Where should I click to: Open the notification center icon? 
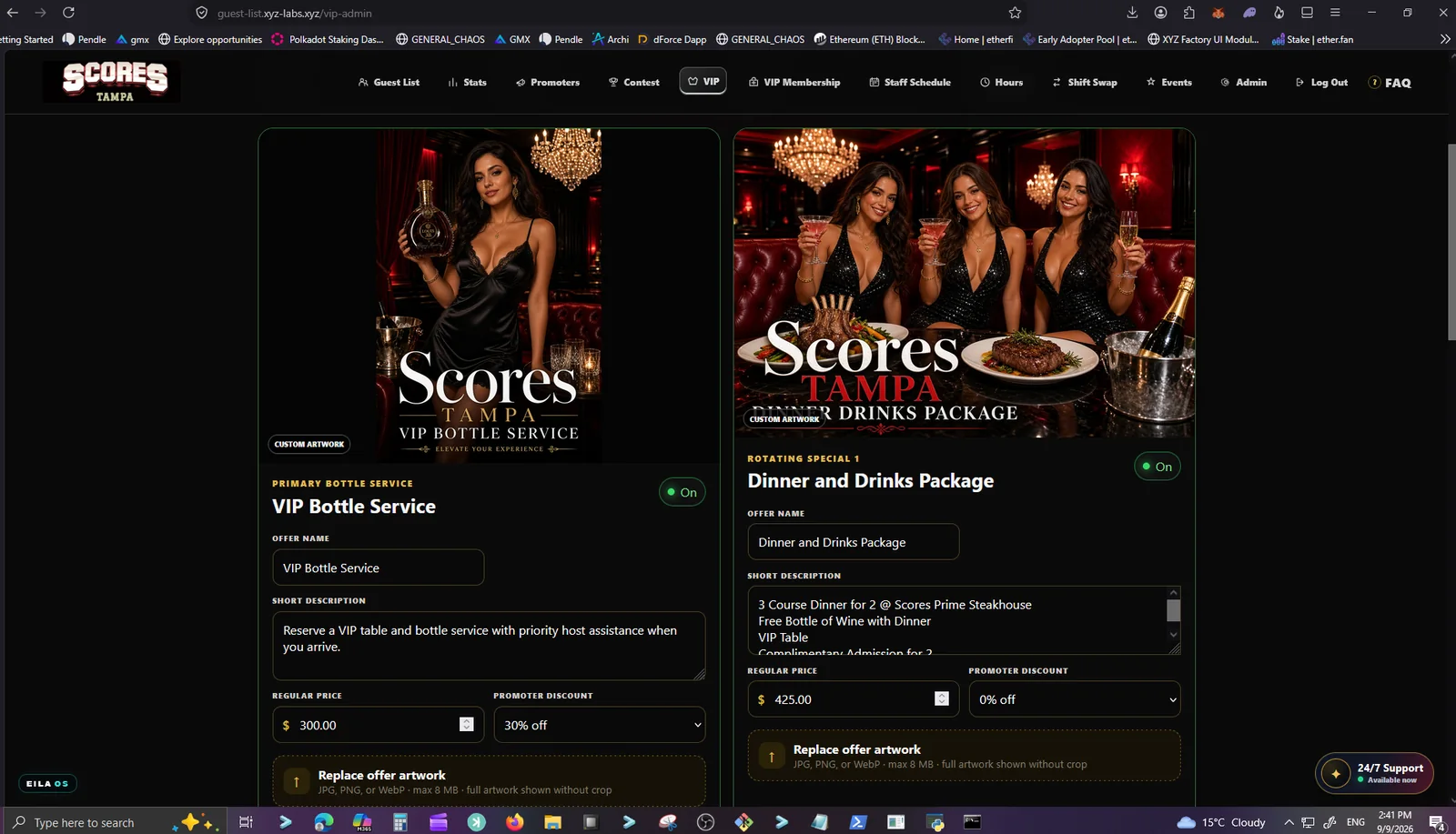[1438, 823]
